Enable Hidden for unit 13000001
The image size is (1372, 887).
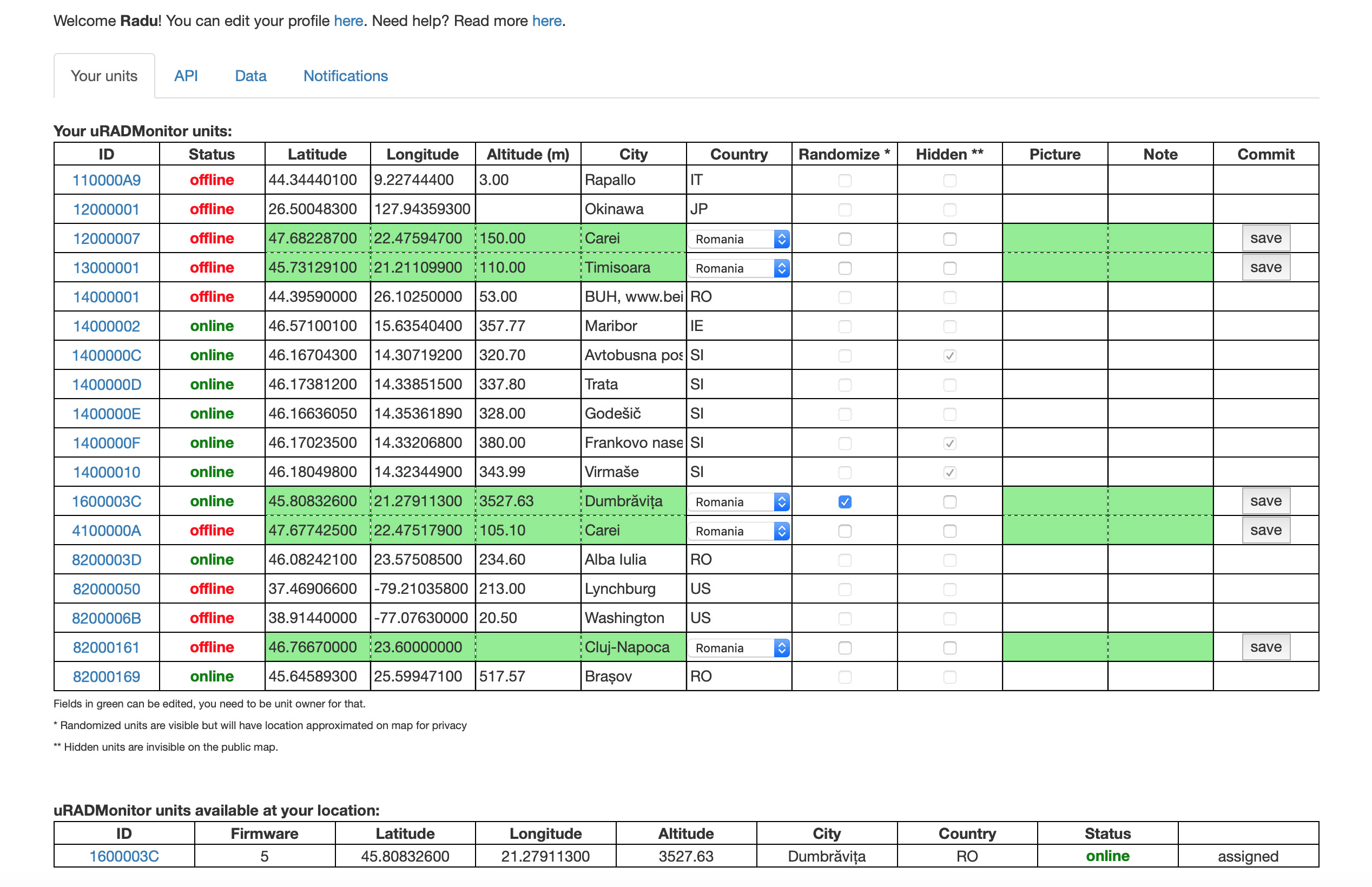pos(950,268)
